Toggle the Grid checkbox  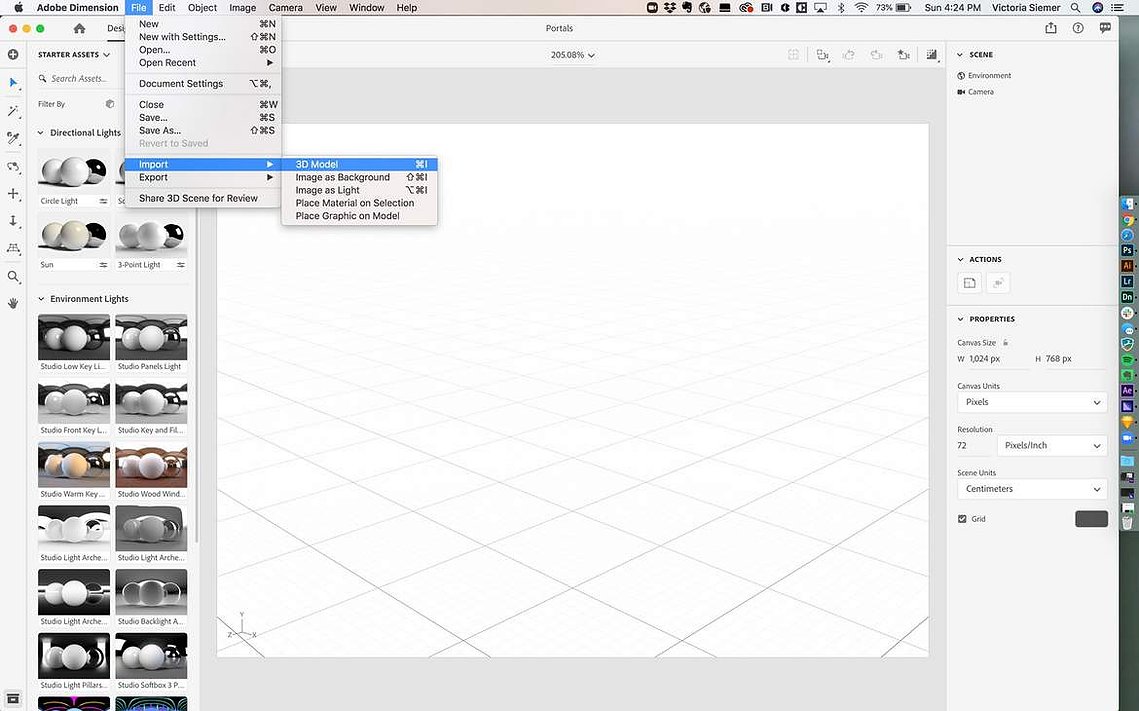(962, 519)
